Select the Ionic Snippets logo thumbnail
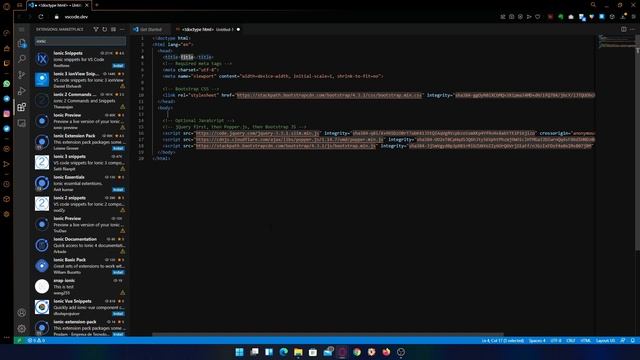640x360 pixels. pos(42,59)
